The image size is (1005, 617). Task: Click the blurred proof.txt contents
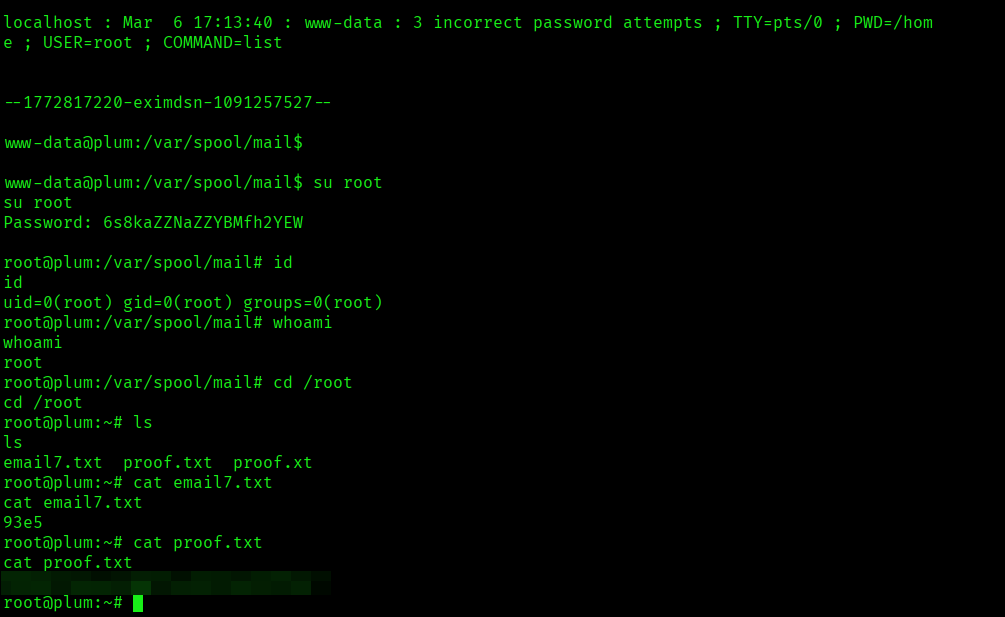[x=165, y=582]
